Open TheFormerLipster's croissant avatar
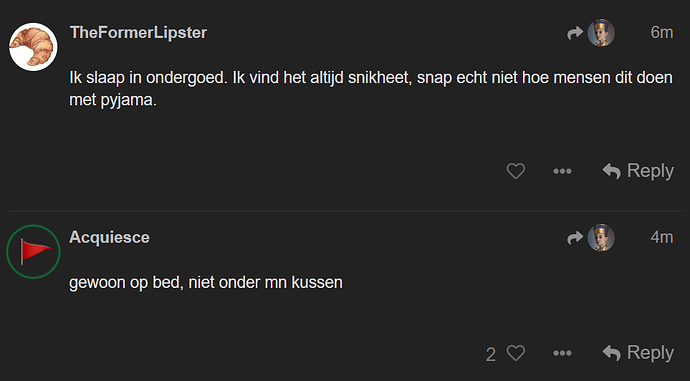Viewport: 690px width, 381px height. coord(33,47)
